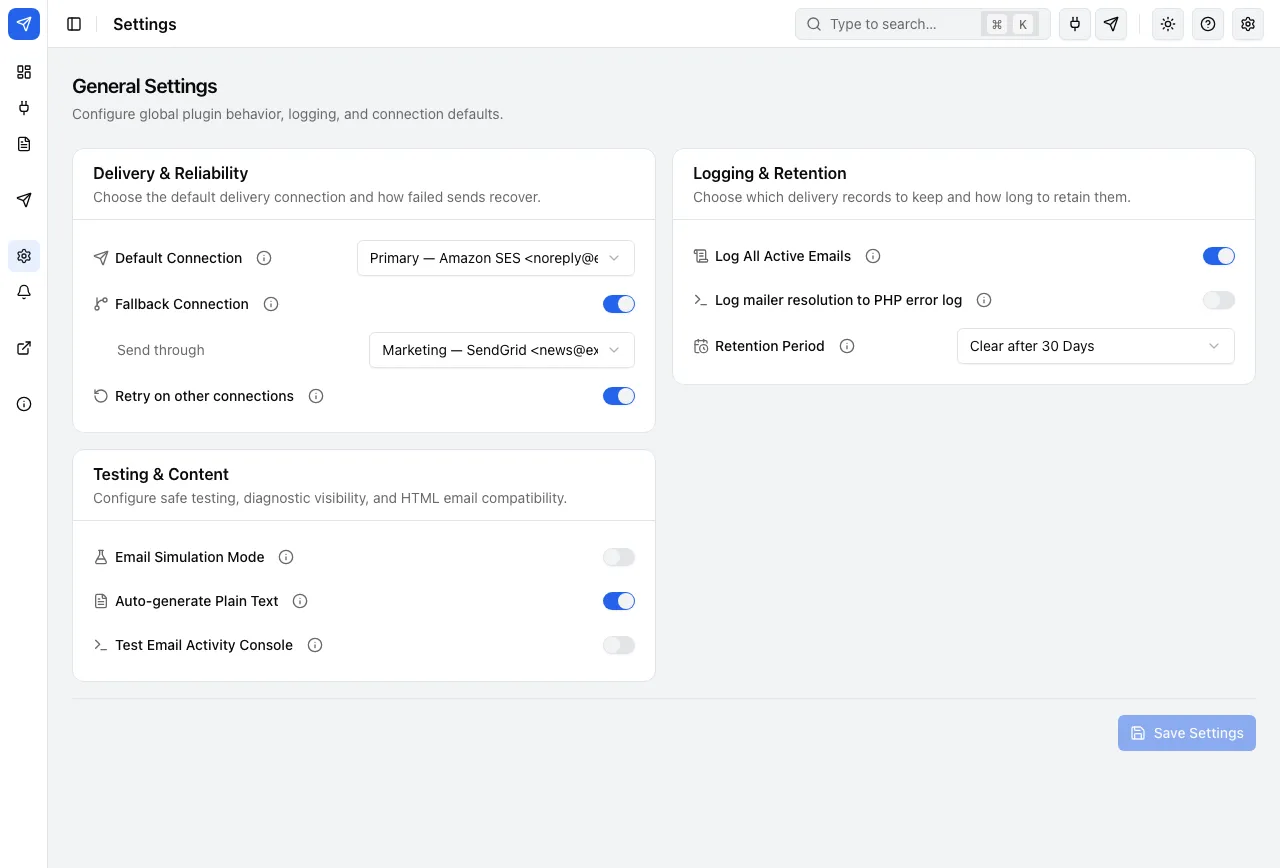Screen dimensions: 1280x868
Task: Click the General Settings heading
Action: [x=145, y=86]
